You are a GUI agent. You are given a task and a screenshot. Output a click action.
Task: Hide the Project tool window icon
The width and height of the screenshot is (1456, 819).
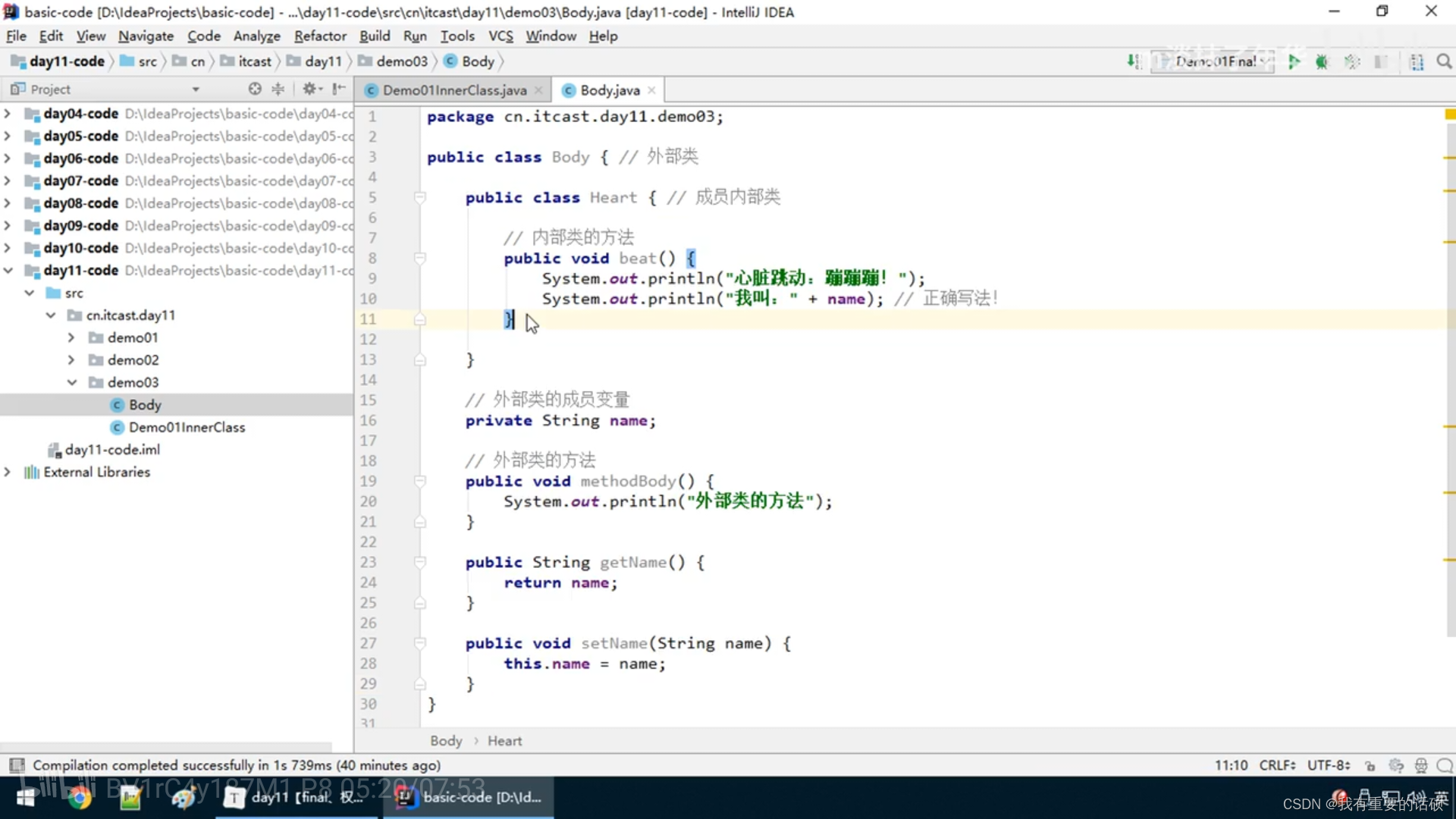coord(339,89)
